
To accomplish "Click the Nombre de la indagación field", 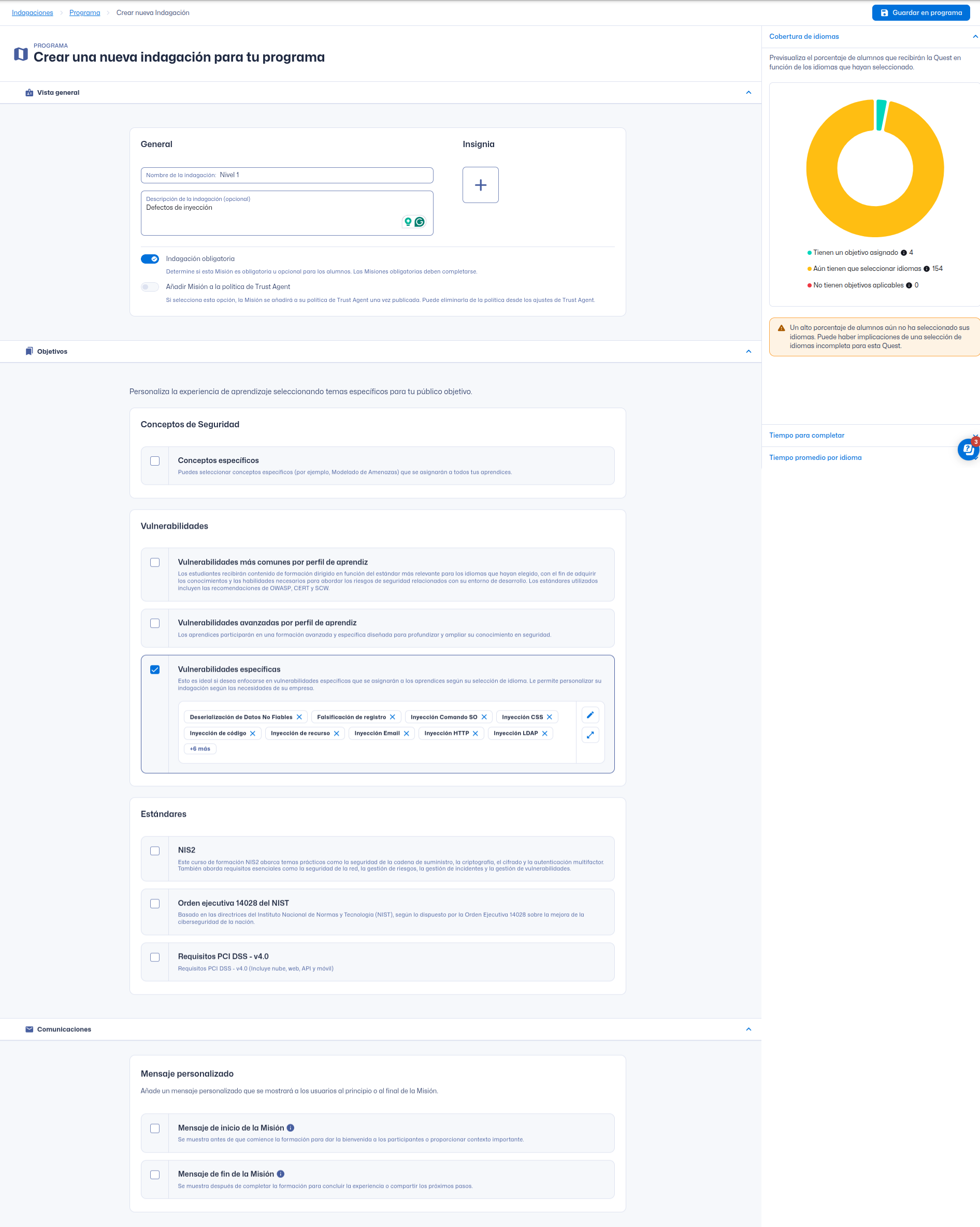I will (x=324, y=175).
